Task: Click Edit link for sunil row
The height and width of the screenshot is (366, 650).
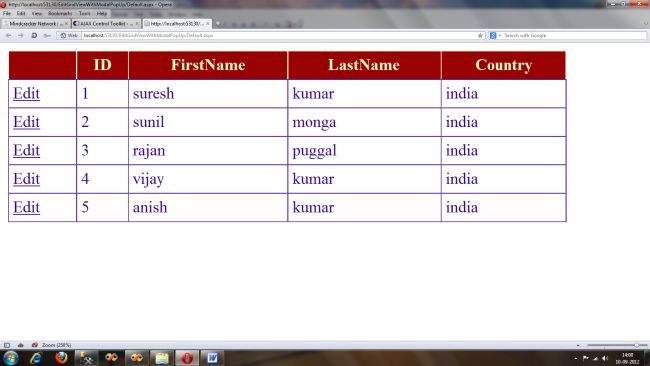Action: pos(27,122)
